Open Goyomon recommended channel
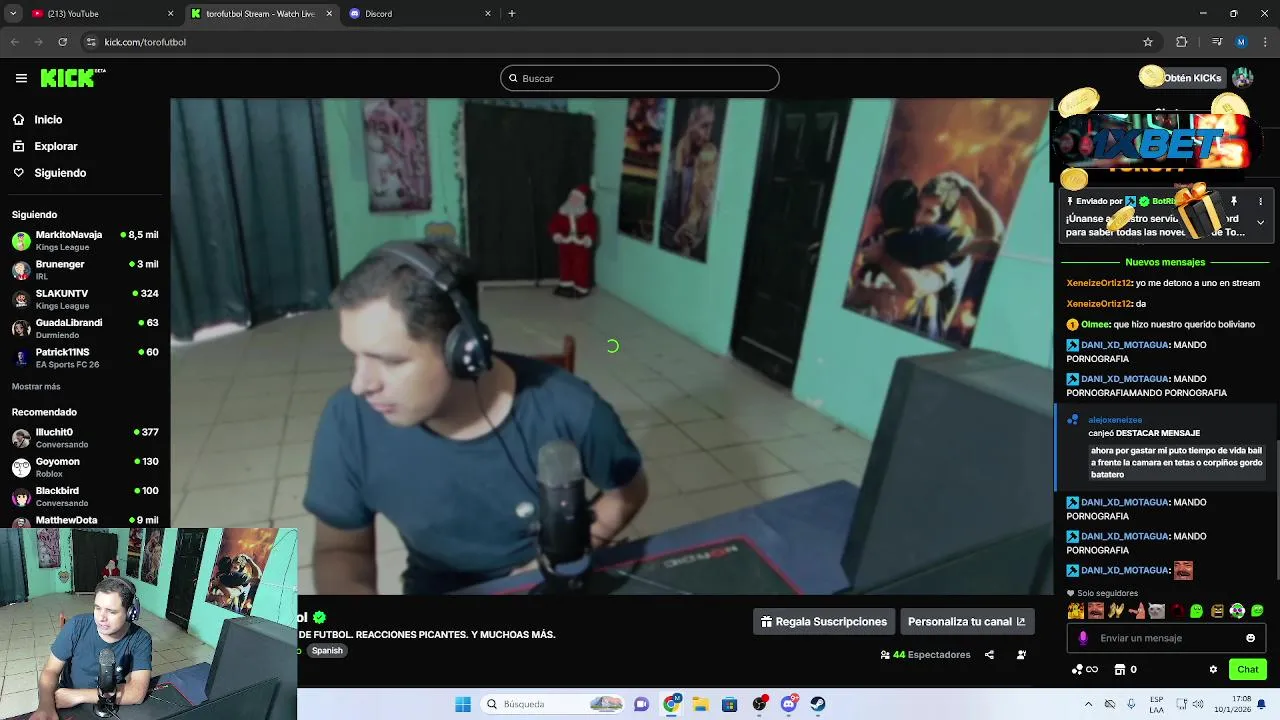 pyautogui.click(x=85, y=467)
